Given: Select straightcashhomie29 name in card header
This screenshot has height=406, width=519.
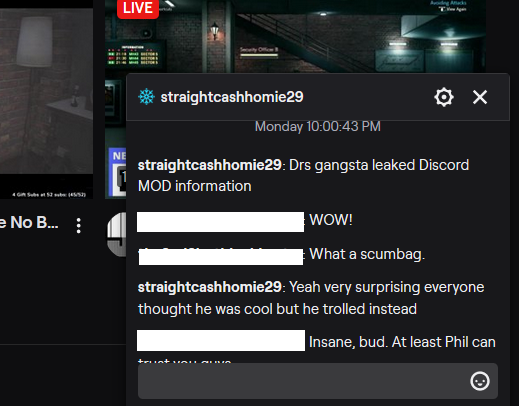Looking at the screenshot, I should tap(232, 97).
